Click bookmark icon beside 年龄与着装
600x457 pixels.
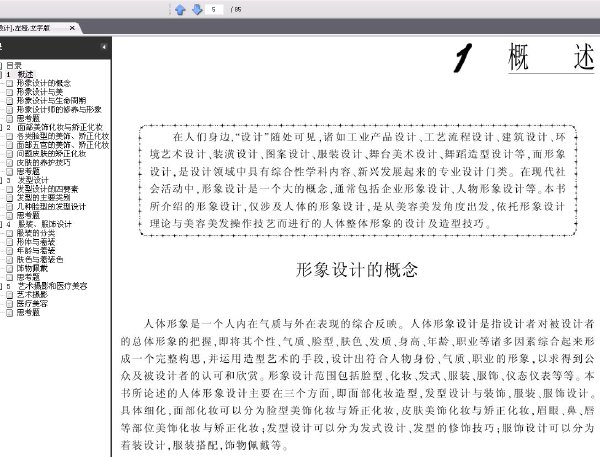[10, 250]
